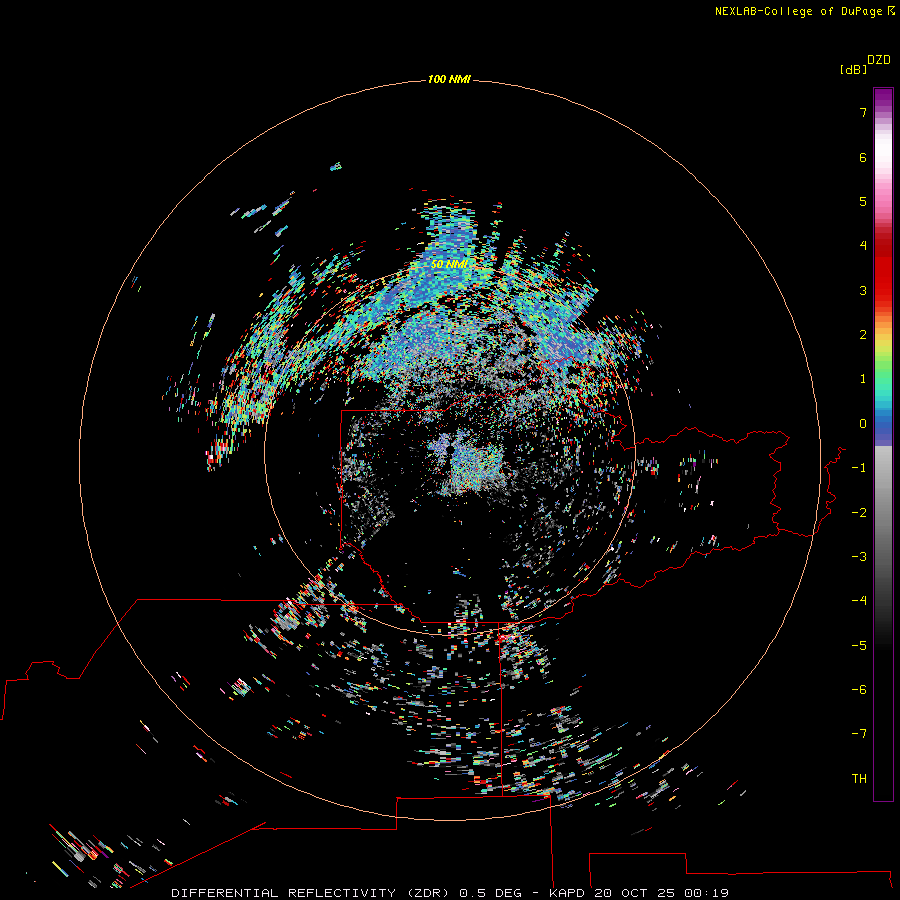Click the TH threshold label on the scale
The height and width of the screenshot is (900, 900).
[x=859, y=779]
